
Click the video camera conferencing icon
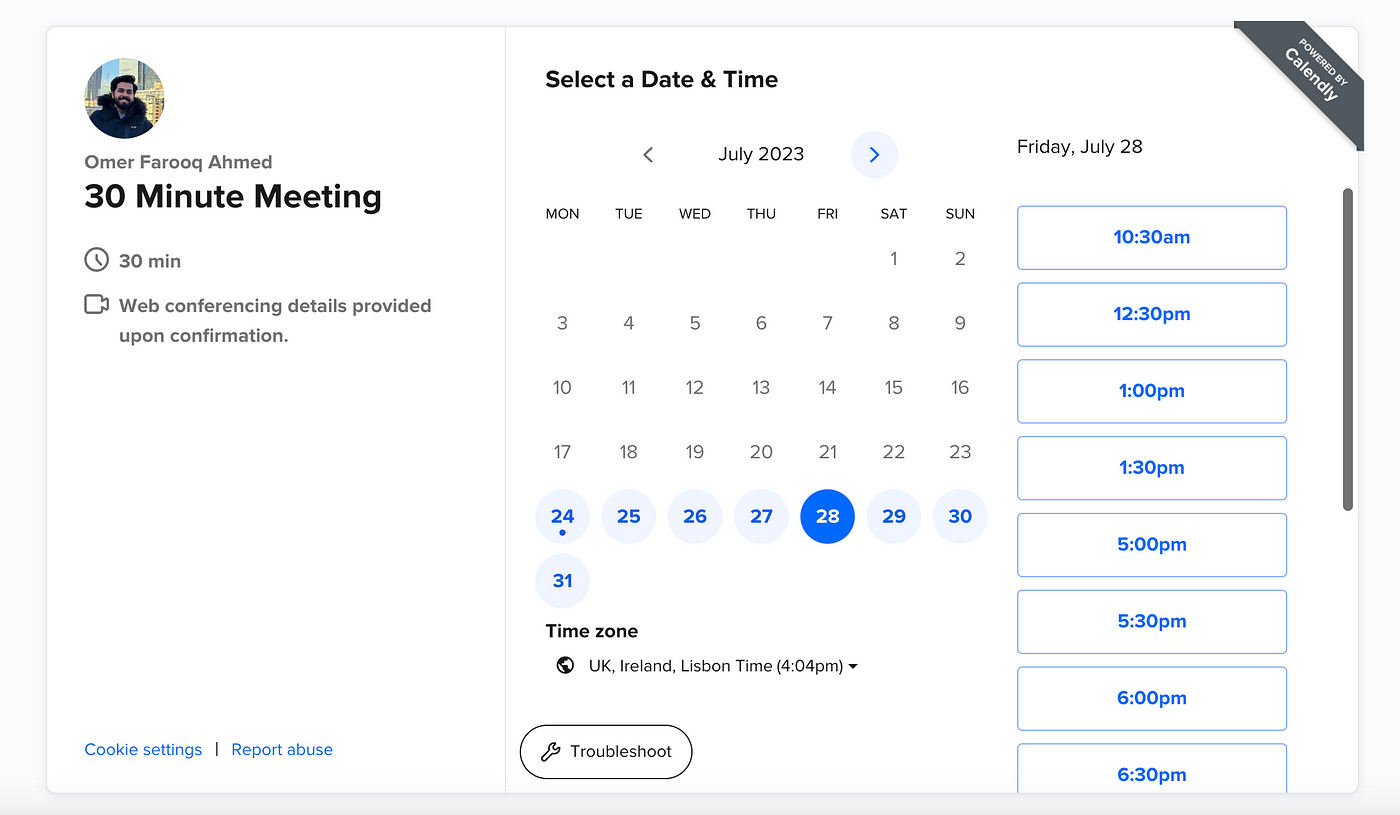coord(96,305)
